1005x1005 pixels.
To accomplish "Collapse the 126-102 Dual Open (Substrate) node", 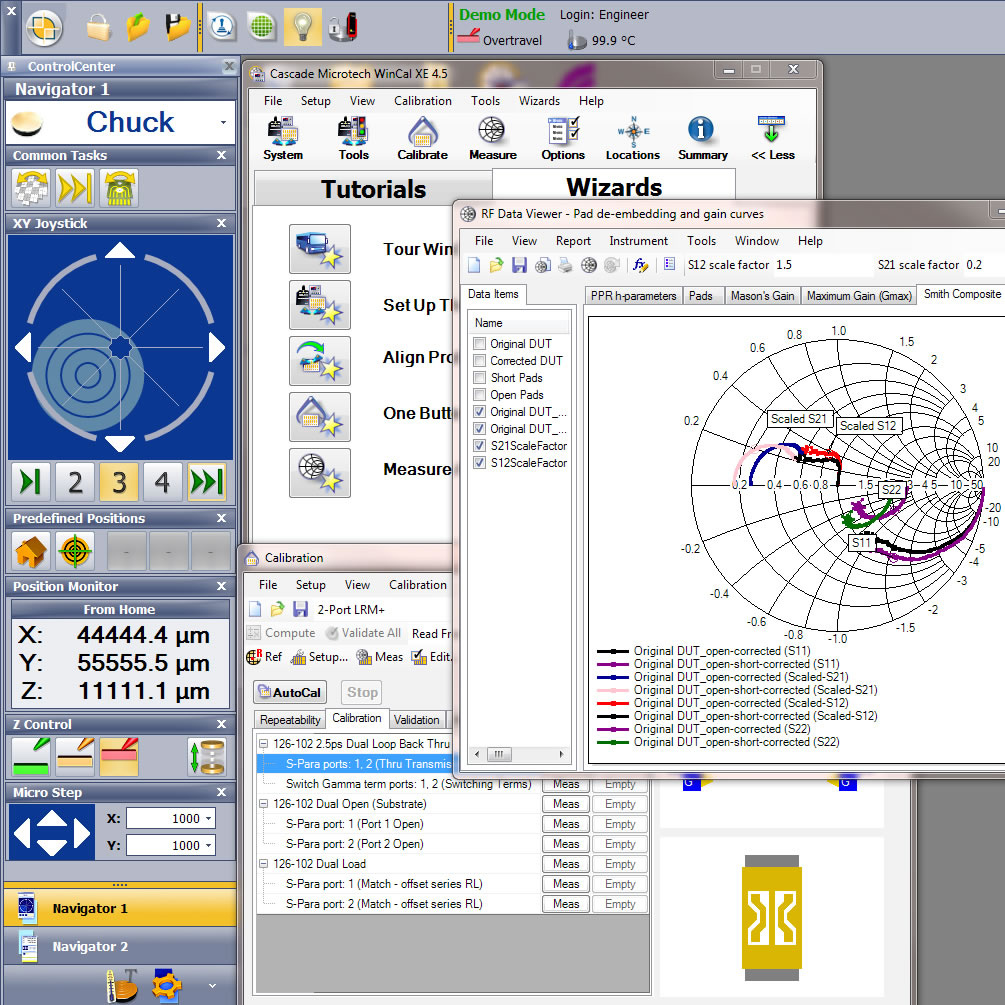I will click(263, 804).
